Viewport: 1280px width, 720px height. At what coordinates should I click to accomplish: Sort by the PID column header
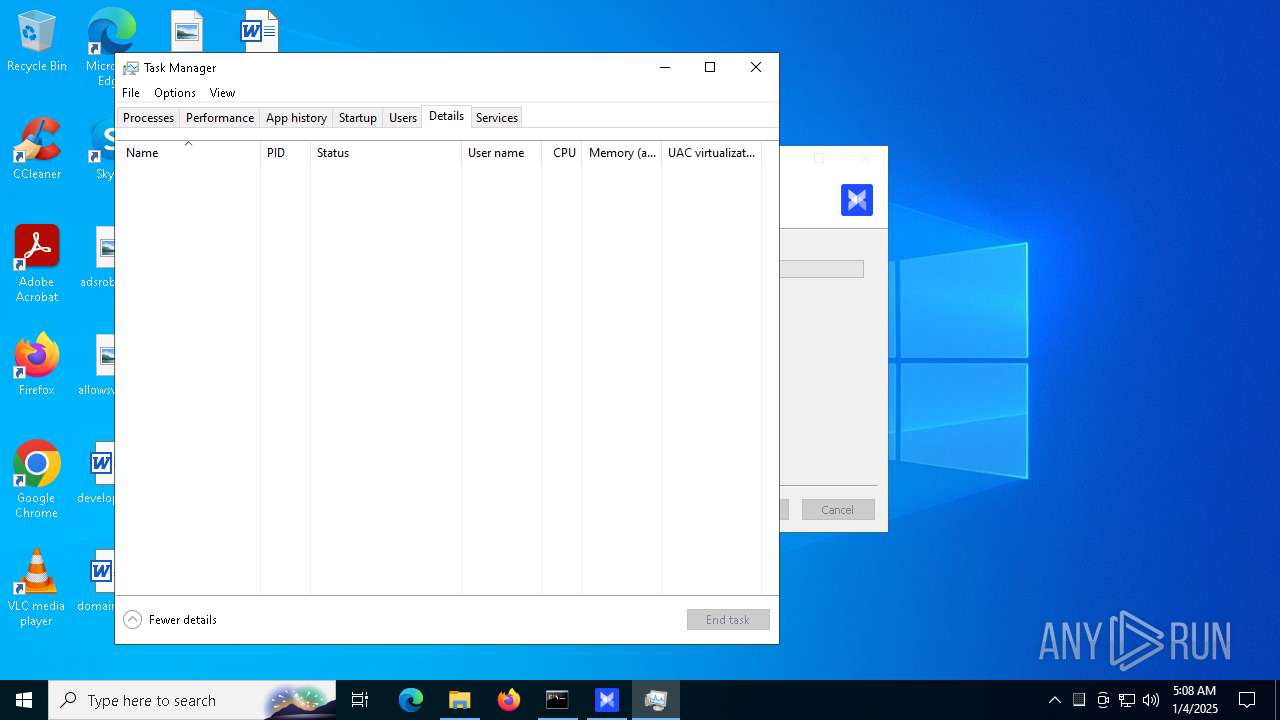click(x=285, y=153)
